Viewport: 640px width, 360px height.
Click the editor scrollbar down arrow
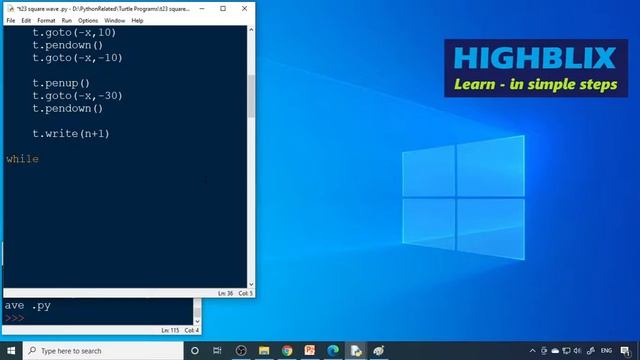point(251,284)
